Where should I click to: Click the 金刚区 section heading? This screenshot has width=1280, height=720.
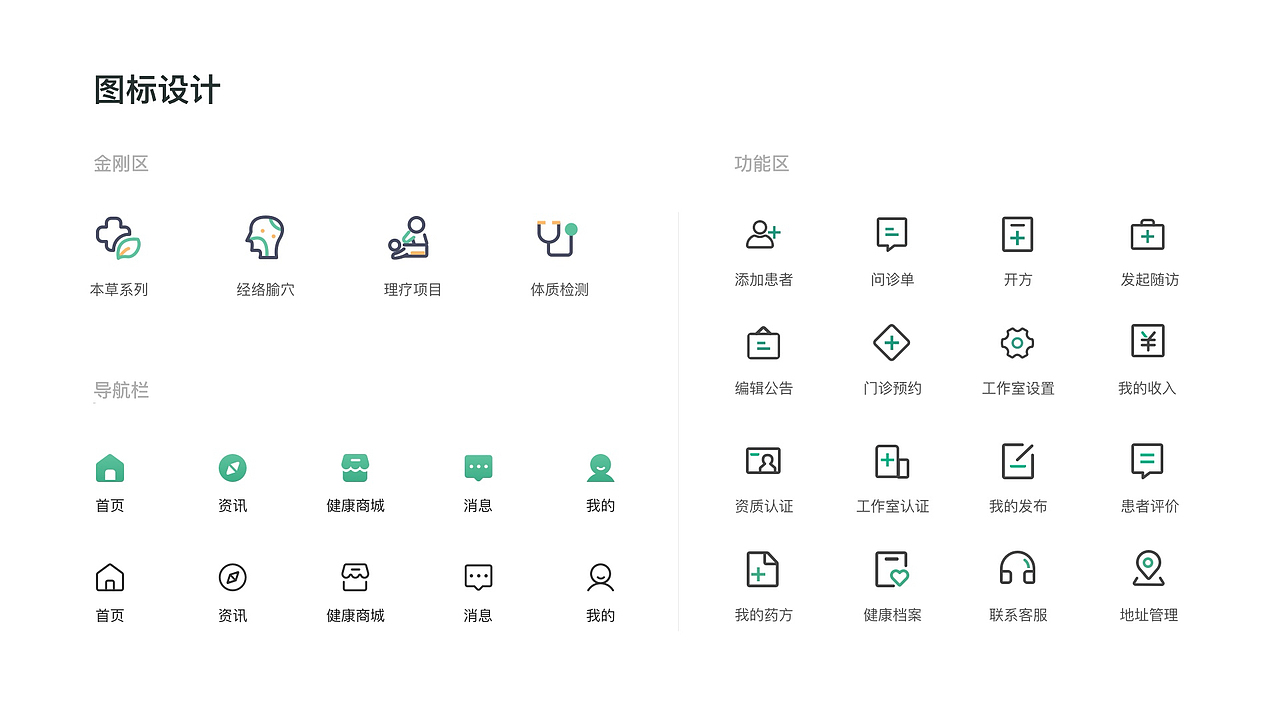[x=121, y=164]
